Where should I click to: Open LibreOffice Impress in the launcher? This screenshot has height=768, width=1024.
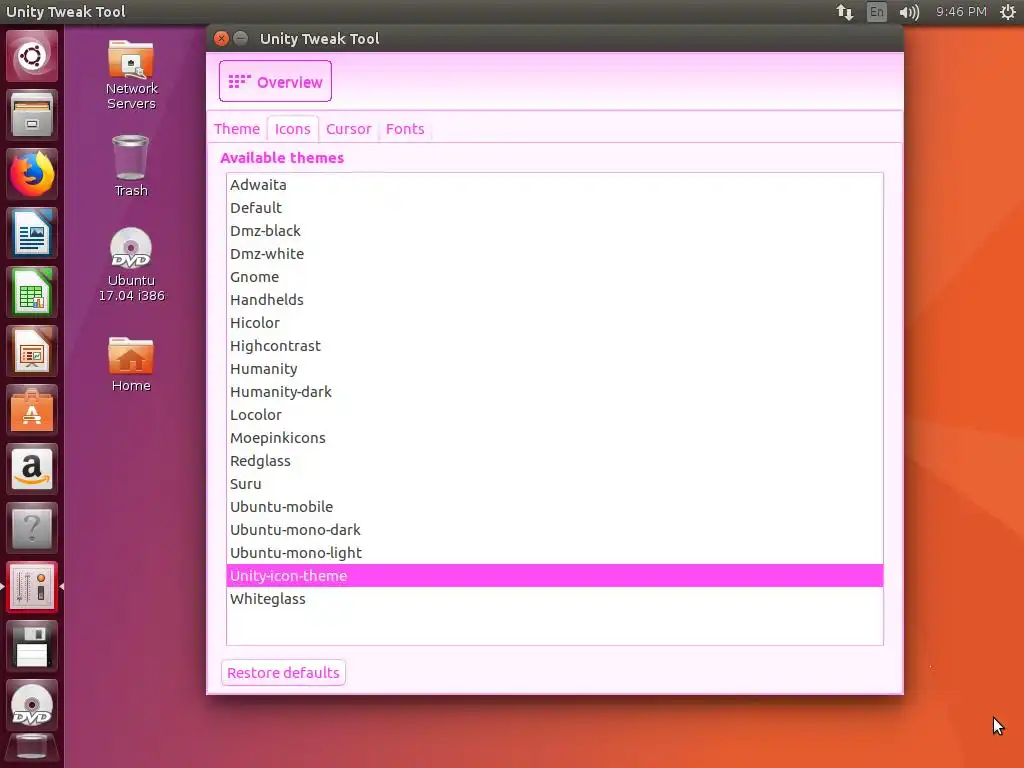[31, 351]
